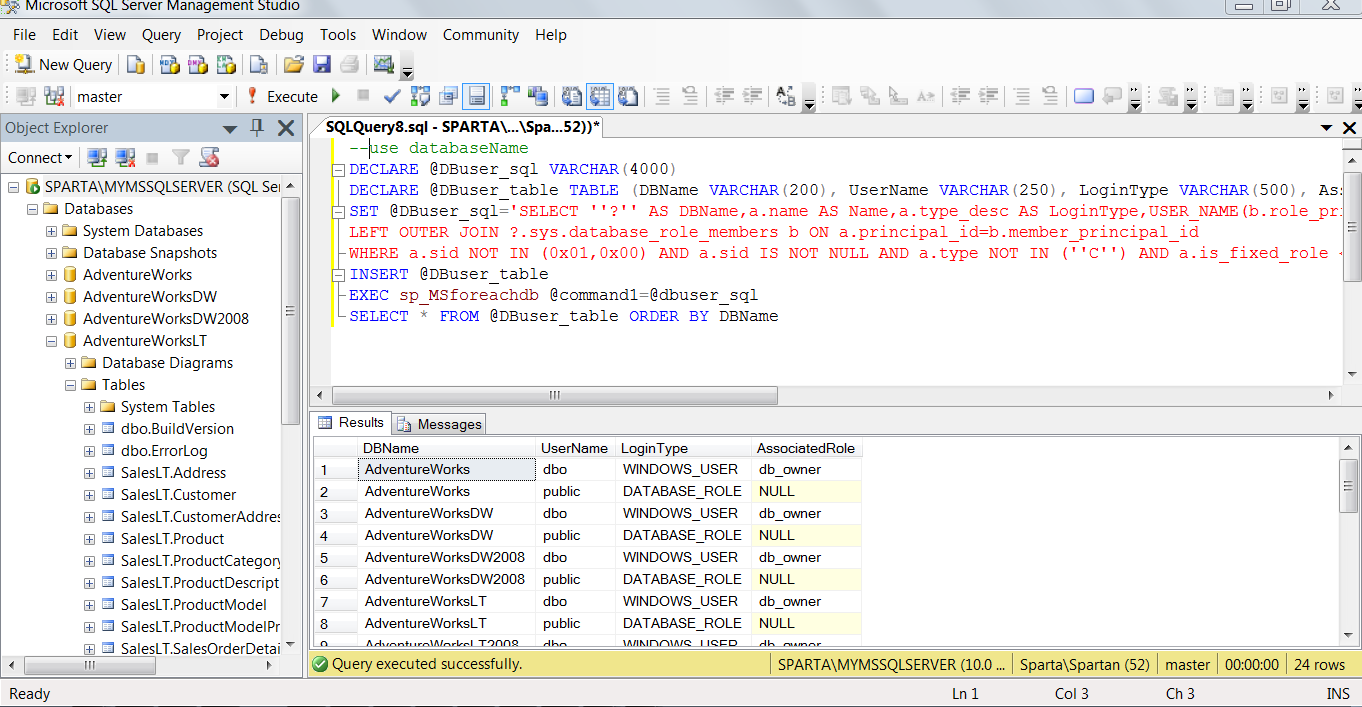
Task: Click Execute to run the query
Action: coord(282,97)
